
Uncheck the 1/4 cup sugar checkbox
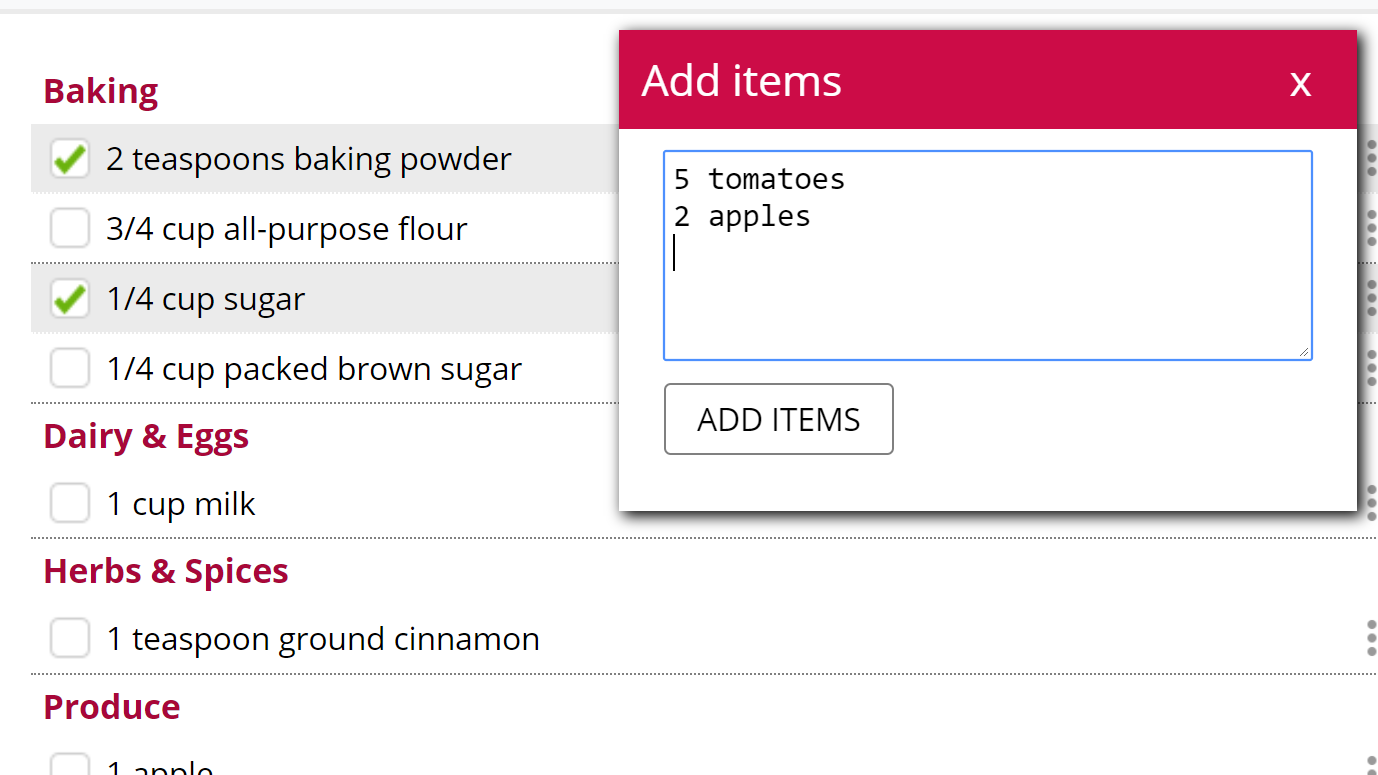click(70, 299)
